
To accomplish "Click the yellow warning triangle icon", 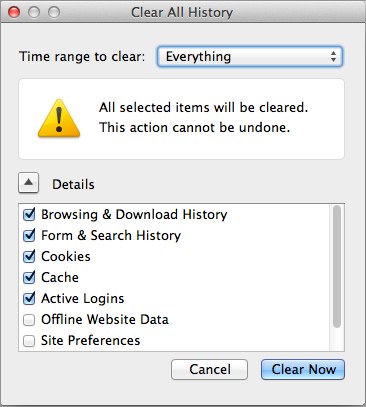I will (59, 119).
